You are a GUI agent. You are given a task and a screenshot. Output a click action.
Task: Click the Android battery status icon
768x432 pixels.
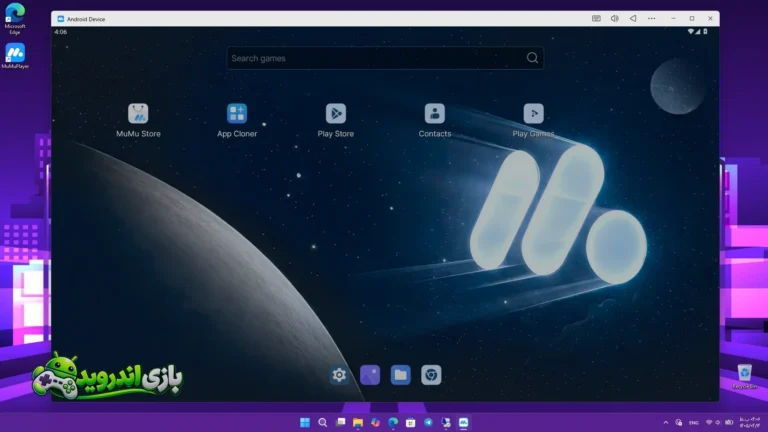click(705, 32)
